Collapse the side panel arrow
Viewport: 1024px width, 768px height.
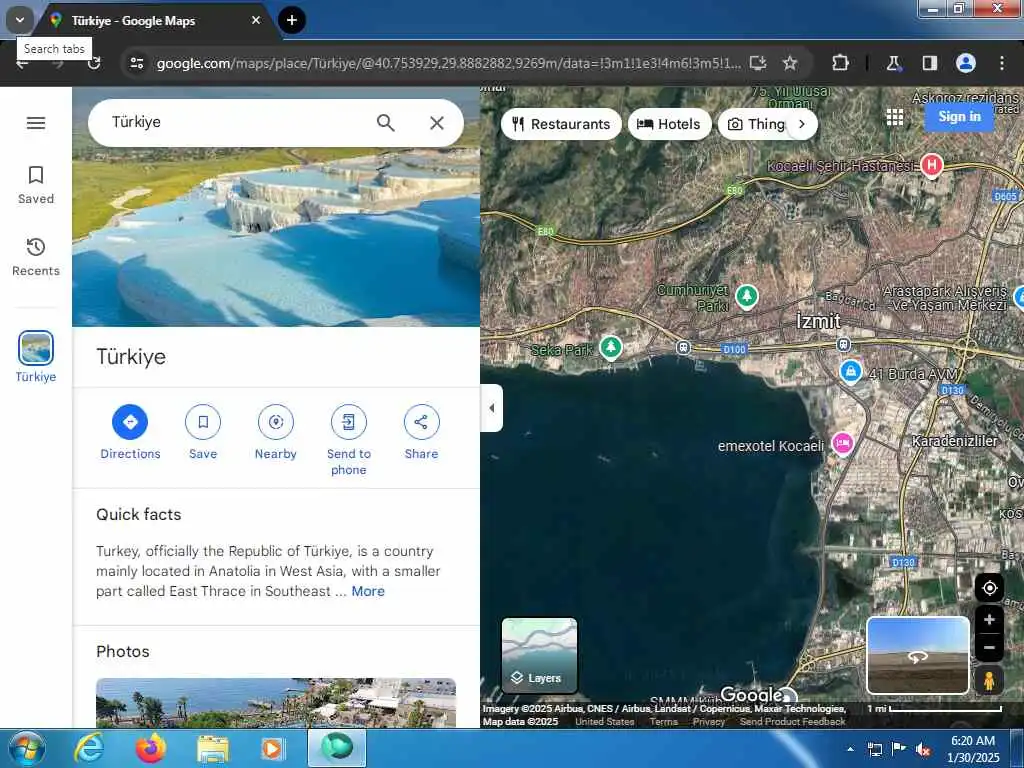point(492,408)
